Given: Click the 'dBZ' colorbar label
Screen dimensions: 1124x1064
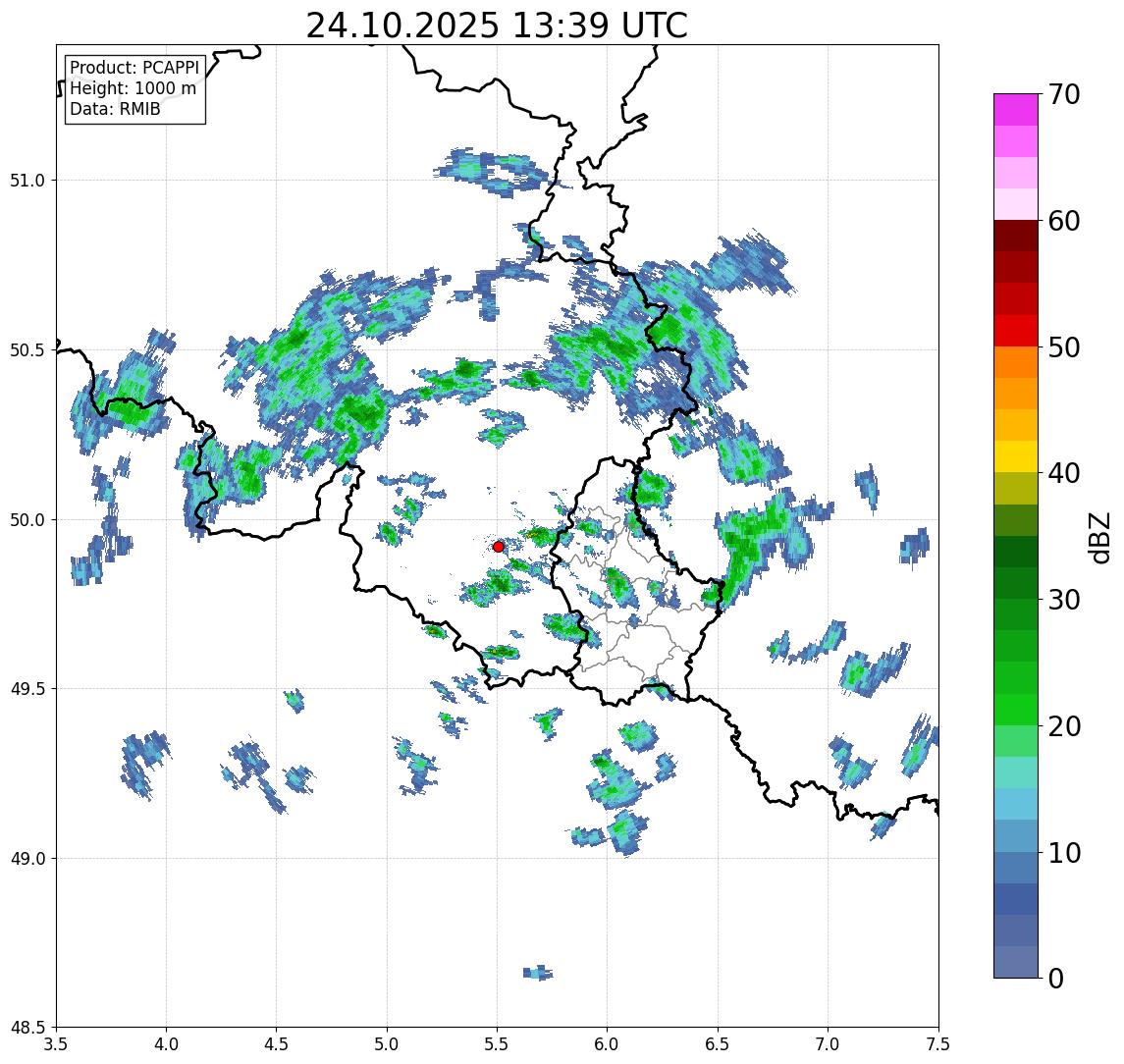Looking at the screenshot, I should (x=1098, y=537).
